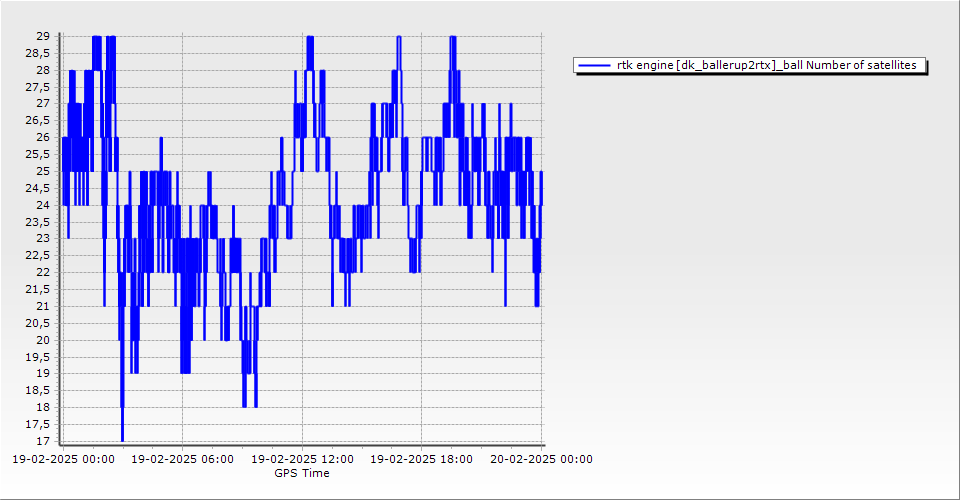Click the y-axis label '29'
The image size is (960, 500).
click(42, 36)
